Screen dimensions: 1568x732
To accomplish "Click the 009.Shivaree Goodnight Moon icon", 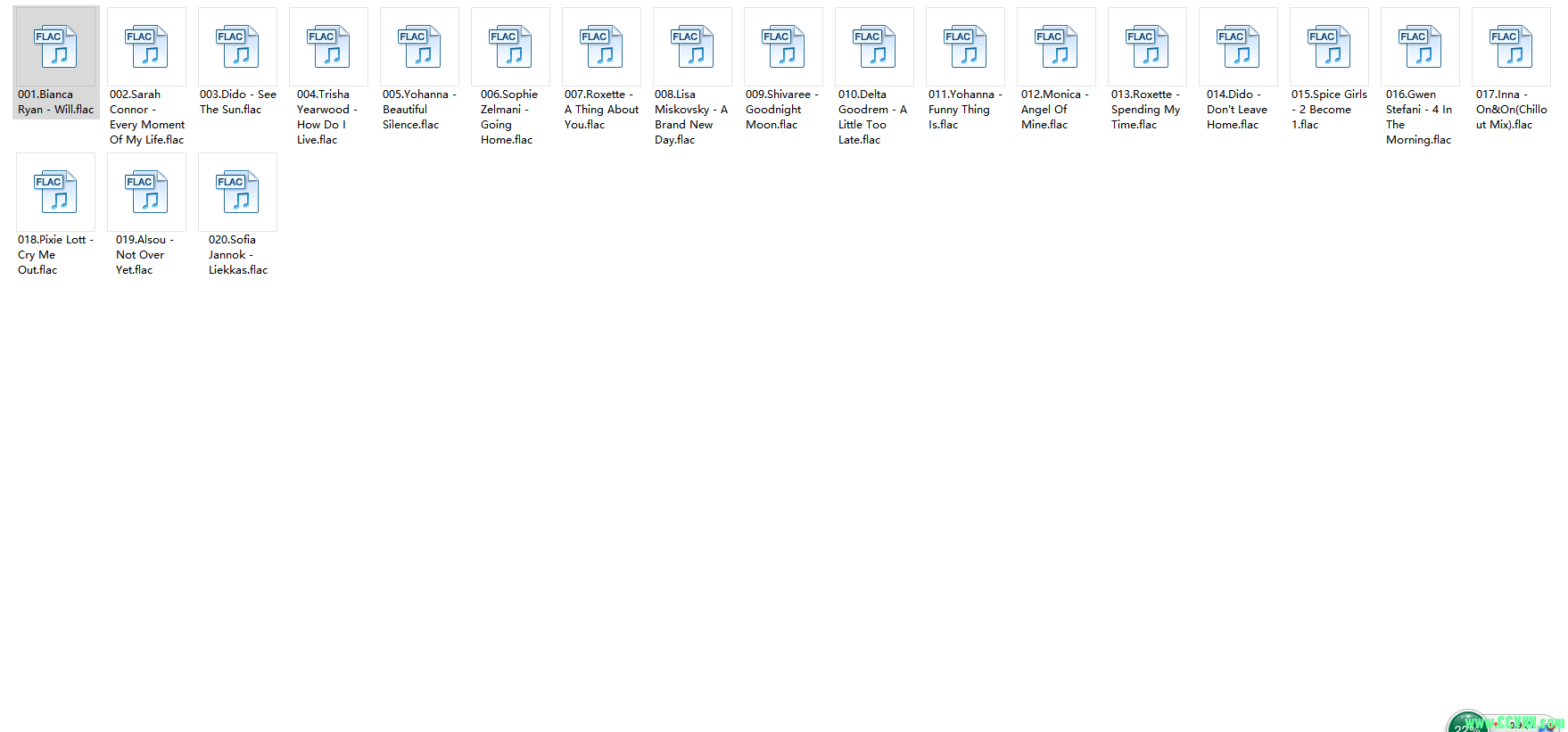I will [783, 47].
